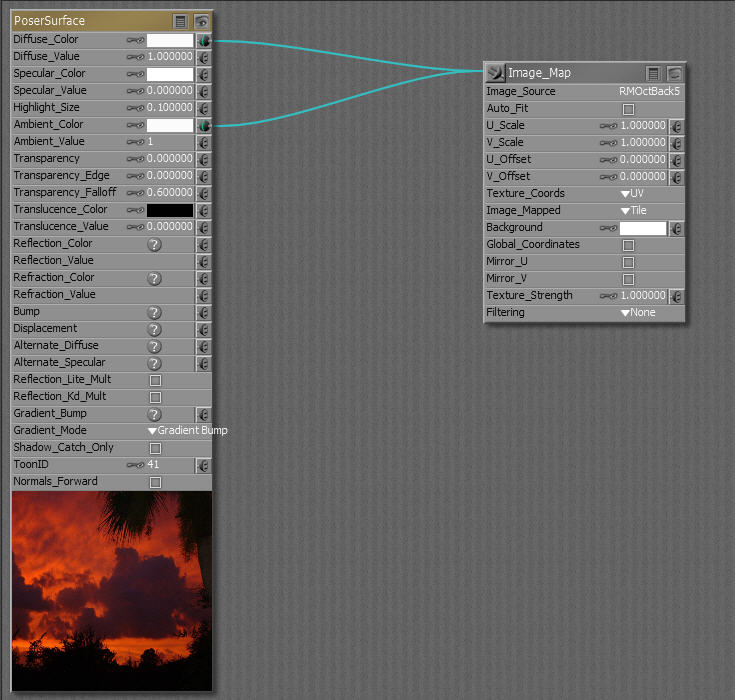Select the Image_Map node title
This screenshot has width=735, height=700.
[x=539, y=73]
